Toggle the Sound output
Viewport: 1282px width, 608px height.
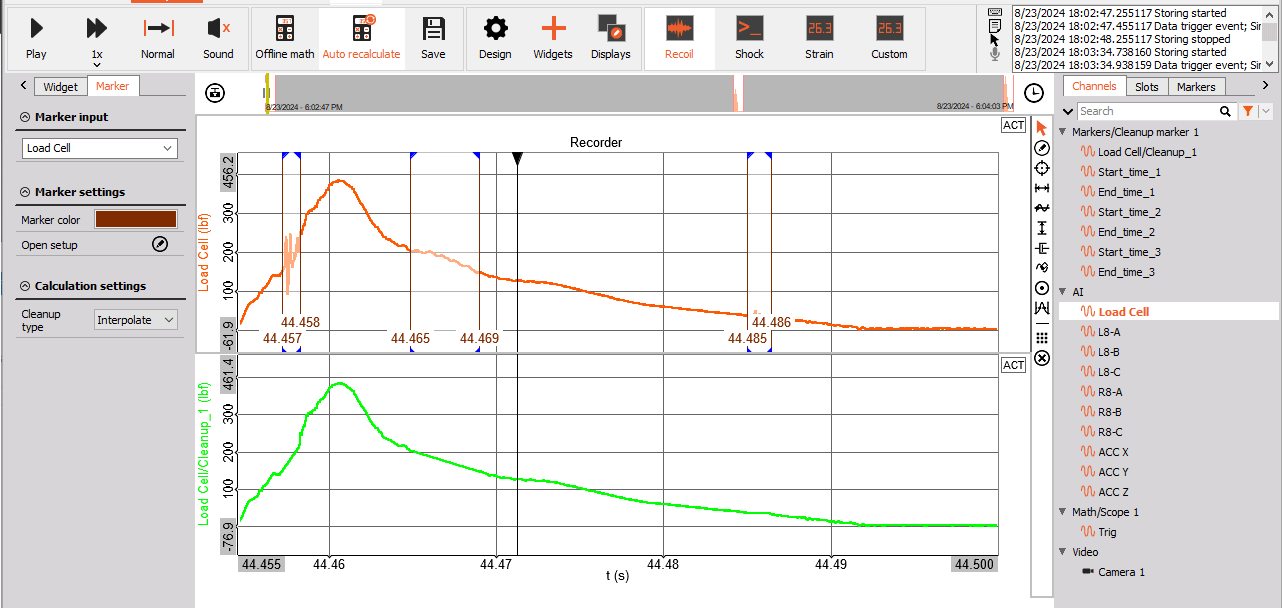(218, 38)
